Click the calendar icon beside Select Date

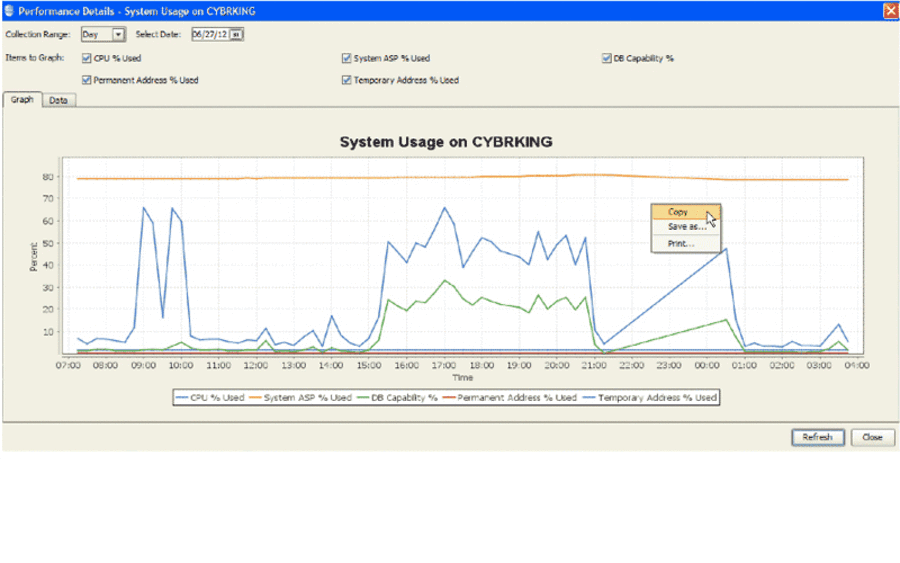[x=236, y=34]
